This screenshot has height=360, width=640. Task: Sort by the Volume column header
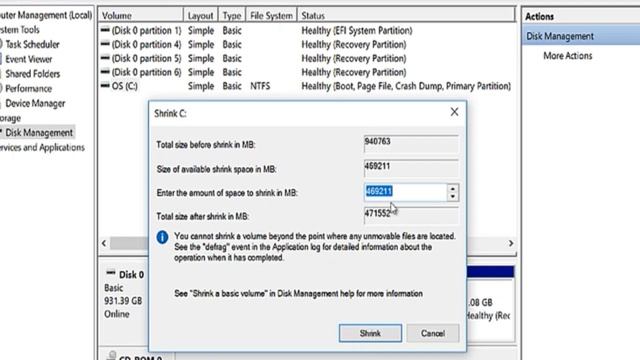[x=140, y=16]
